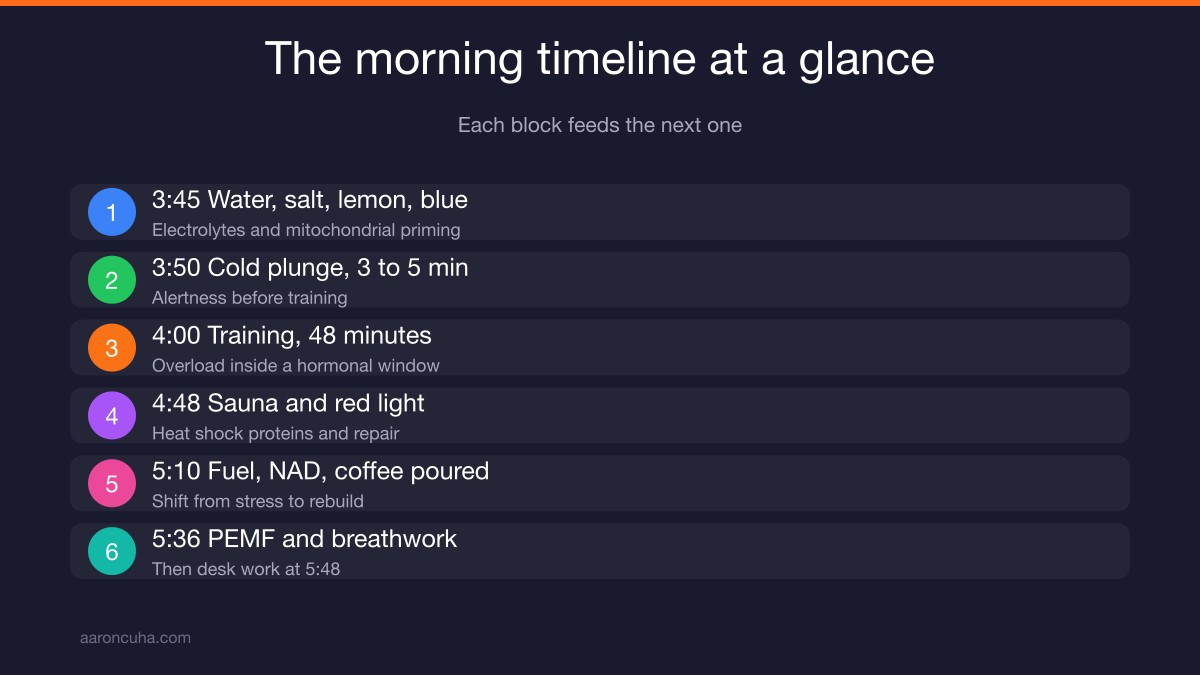The image size is (1200, 675).
Task: Click the teal circle numbered 6
Action: tap(112, 551)
